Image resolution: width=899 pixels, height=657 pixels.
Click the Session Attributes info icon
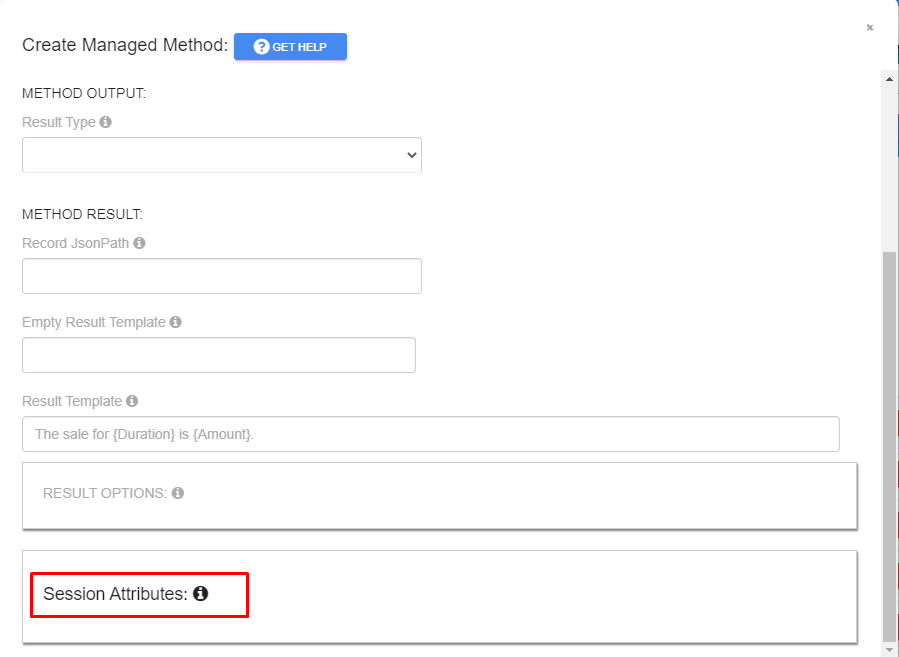[x=200, y=594]
